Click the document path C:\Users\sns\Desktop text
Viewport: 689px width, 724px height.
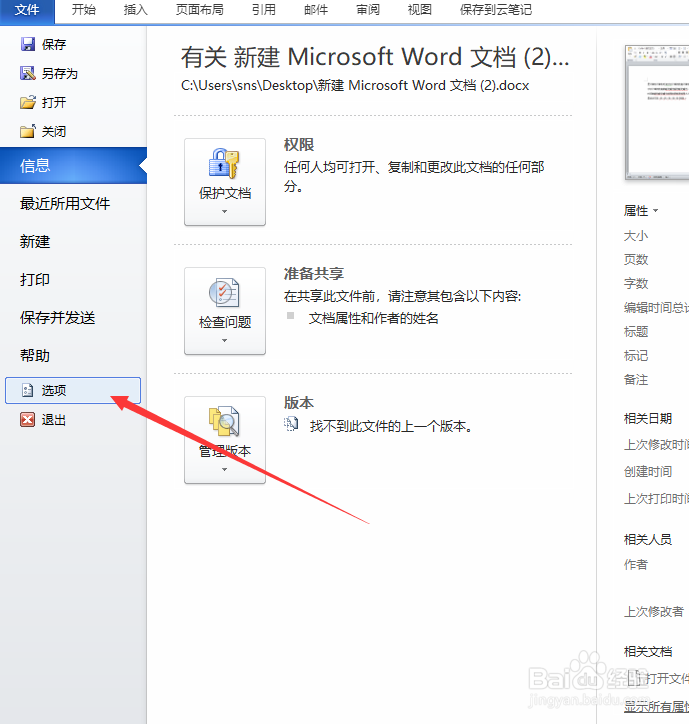click(x=355, y=85)
